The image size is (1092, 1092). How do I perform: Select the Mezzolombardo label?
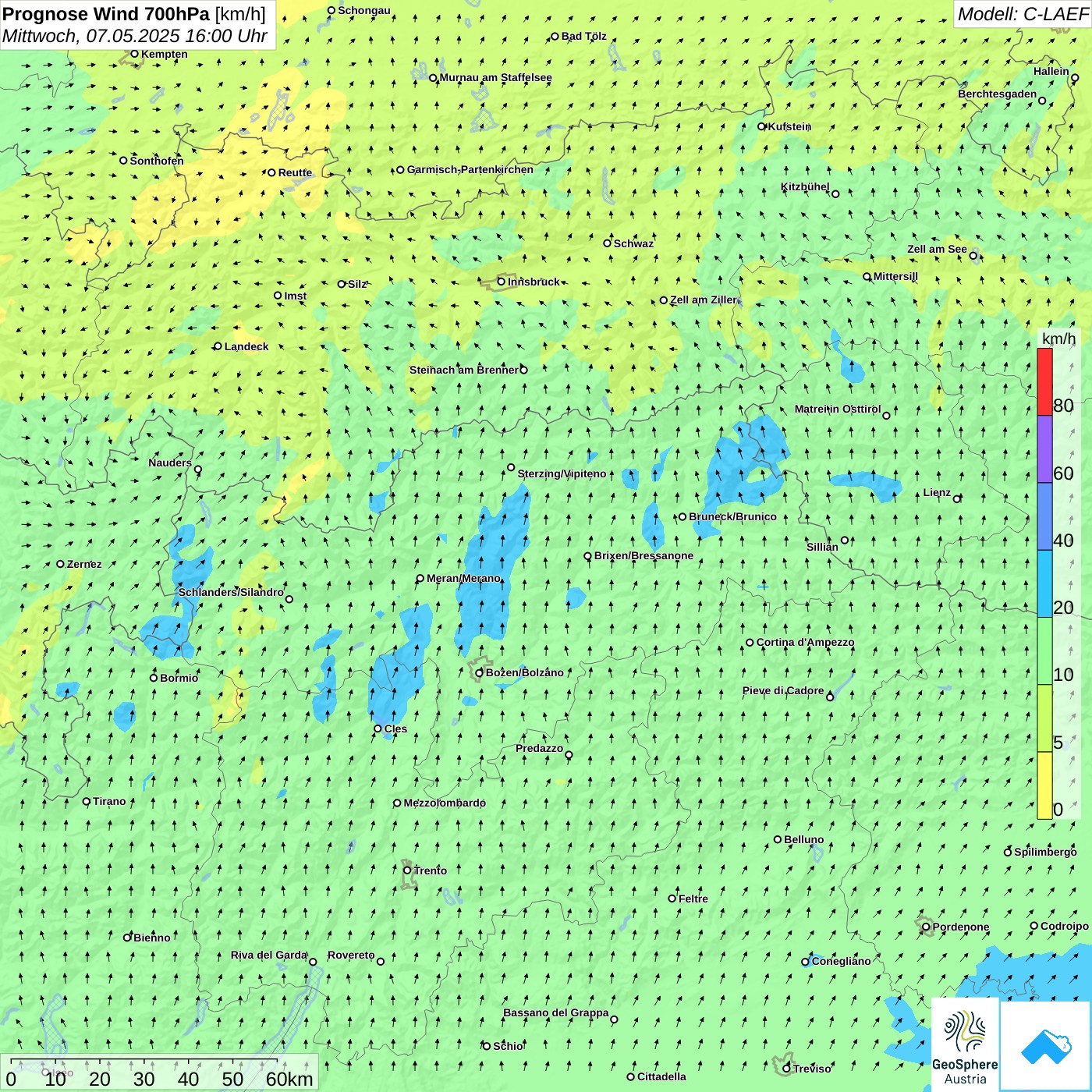click(445, 803)
